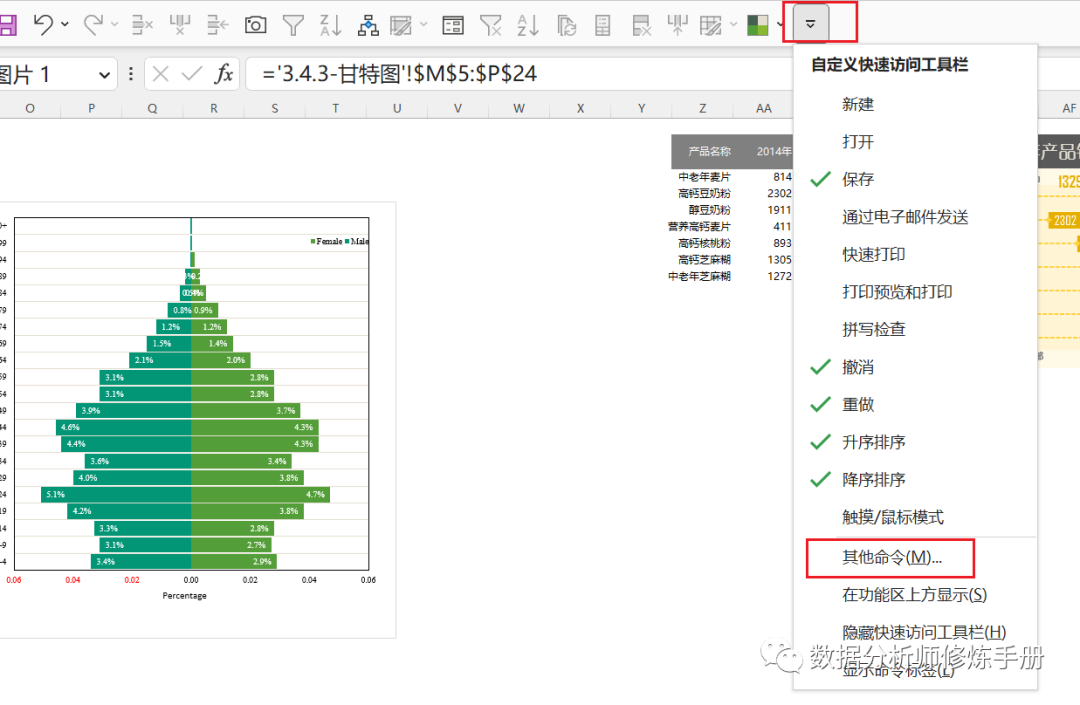Click the first A-Z sort icon
Viewport: 1080px width, 705px height.
(330, 24)
